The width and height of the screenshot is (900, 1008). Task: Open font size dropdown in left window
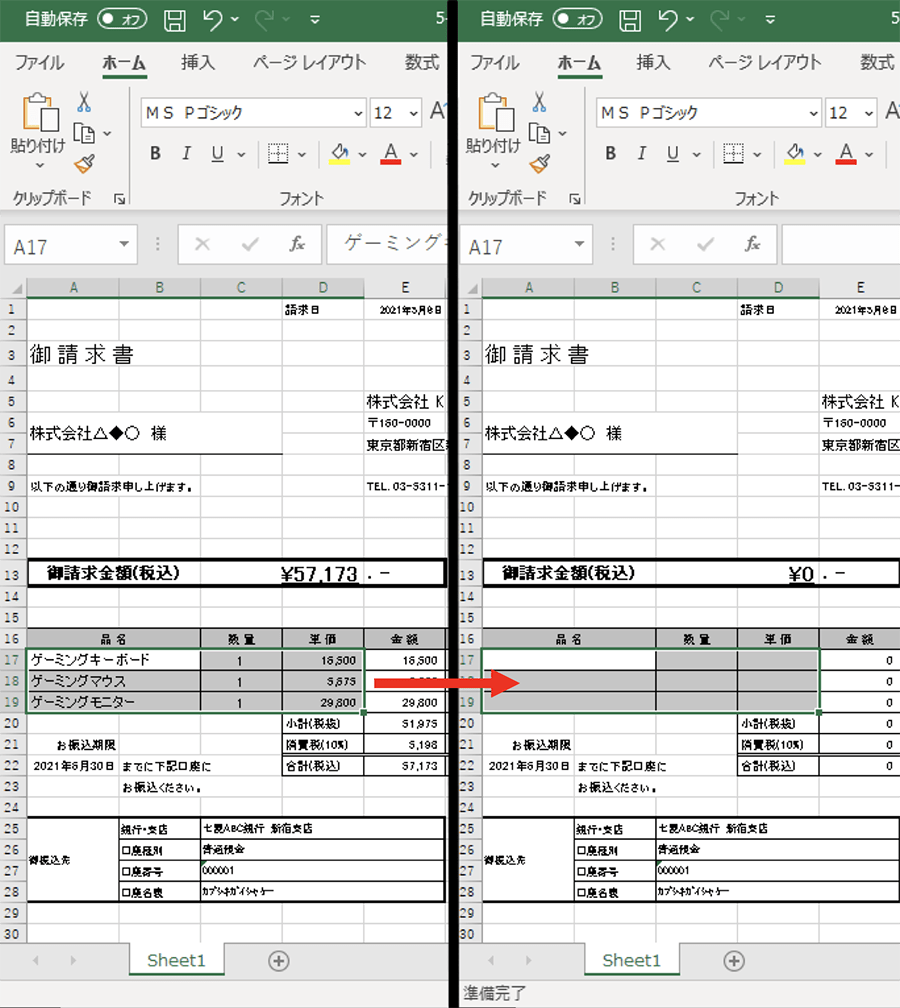414,114
